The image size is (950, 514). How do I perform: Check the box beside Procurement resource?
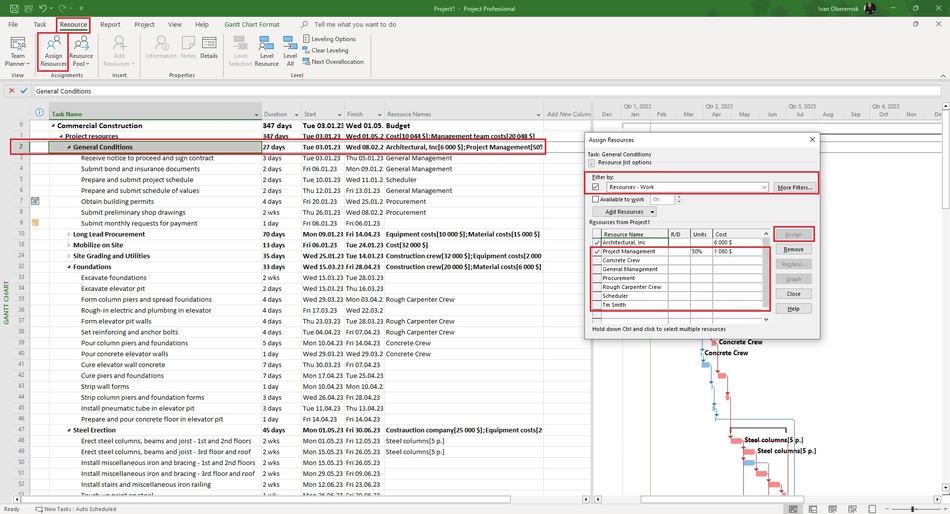click(597, 278)
